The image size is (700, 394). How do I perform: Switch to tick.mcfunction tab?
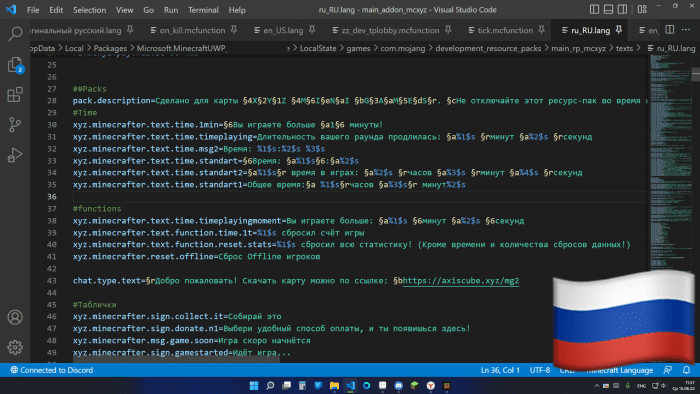pos(505,30)
